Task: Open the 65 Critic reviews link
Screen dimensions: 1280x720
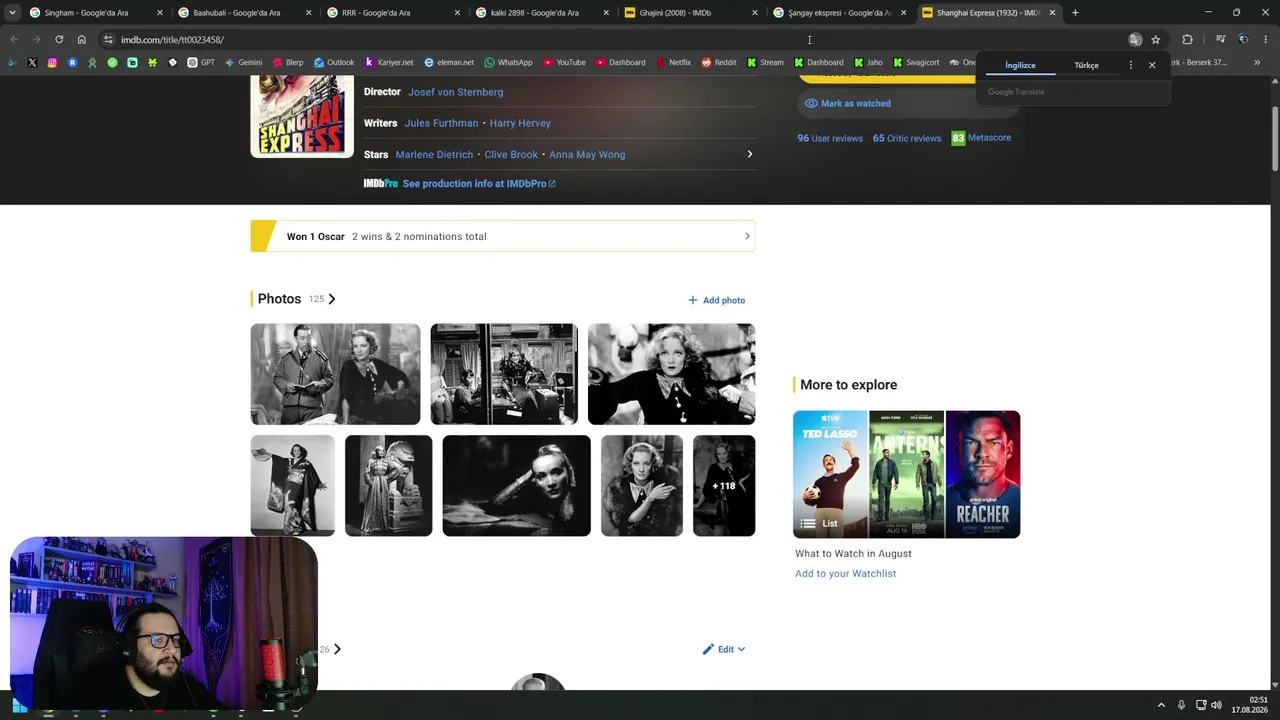Action: coord(907,138)
